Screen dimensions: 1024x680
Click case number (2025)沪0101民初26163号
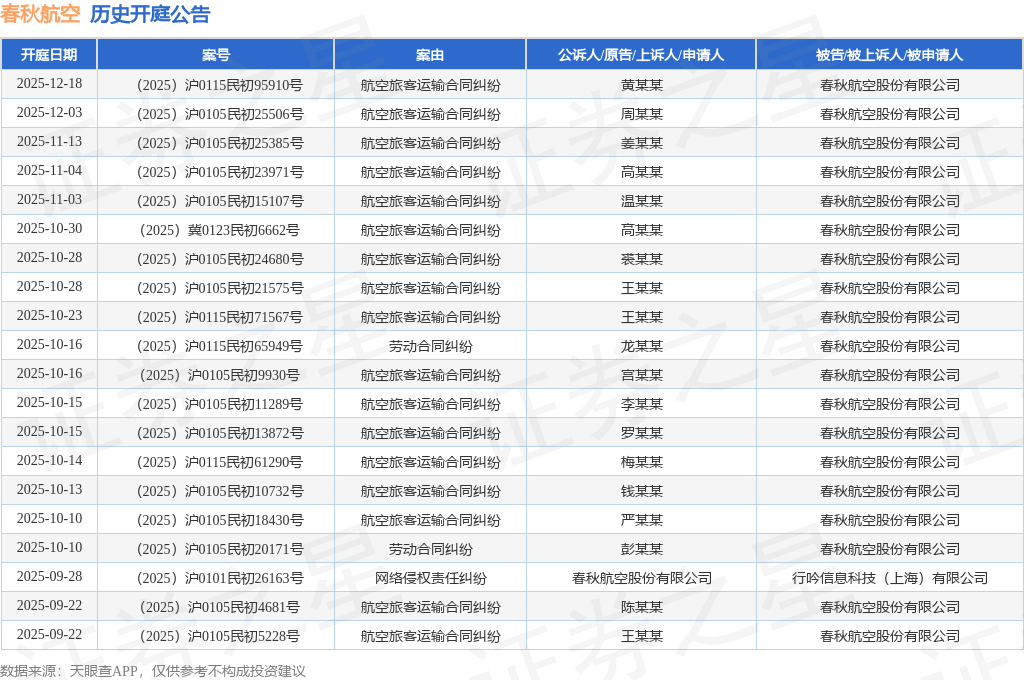pos(219,578)
